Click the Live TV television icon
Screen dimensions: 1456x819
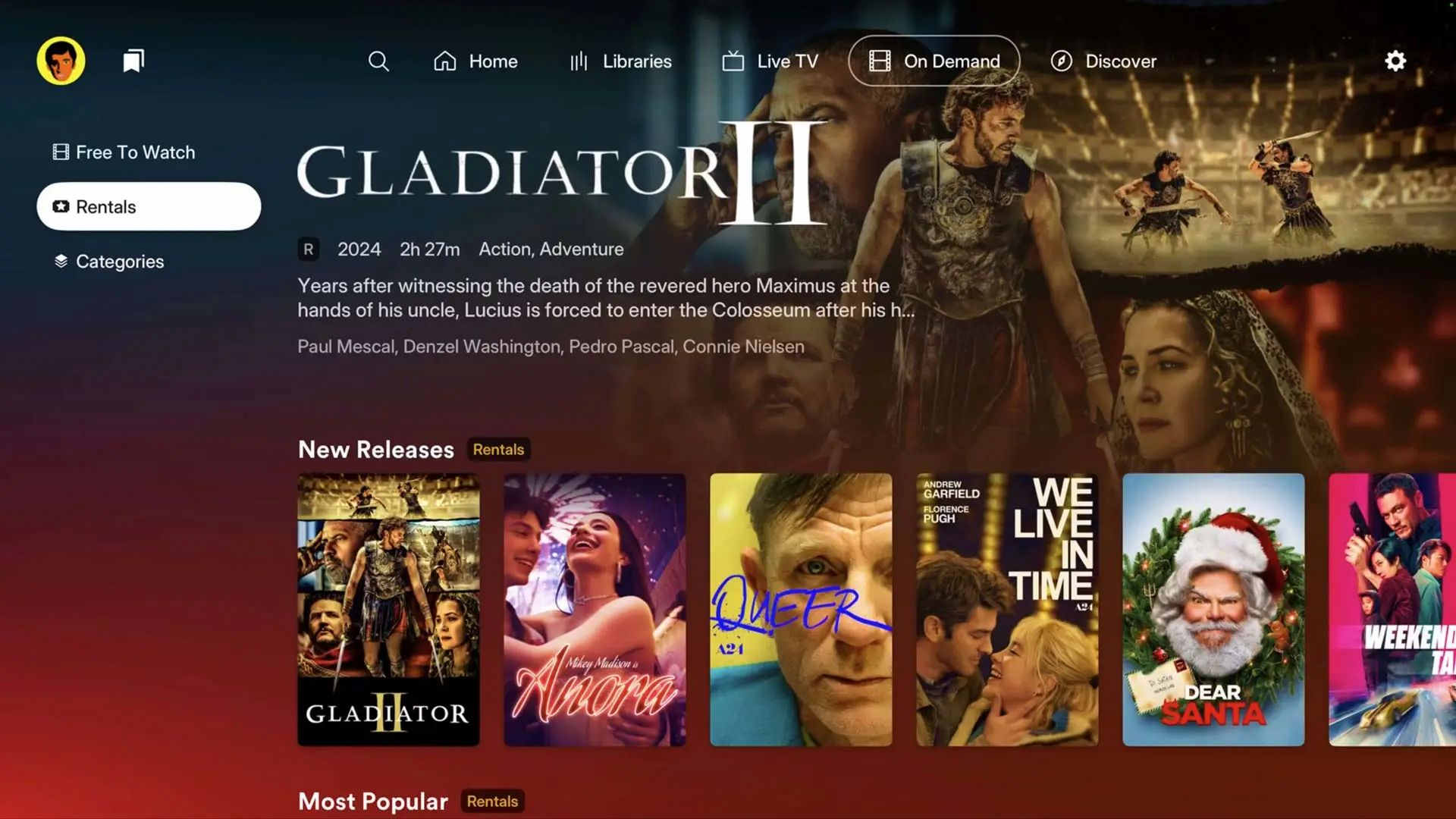coord(733,61)
